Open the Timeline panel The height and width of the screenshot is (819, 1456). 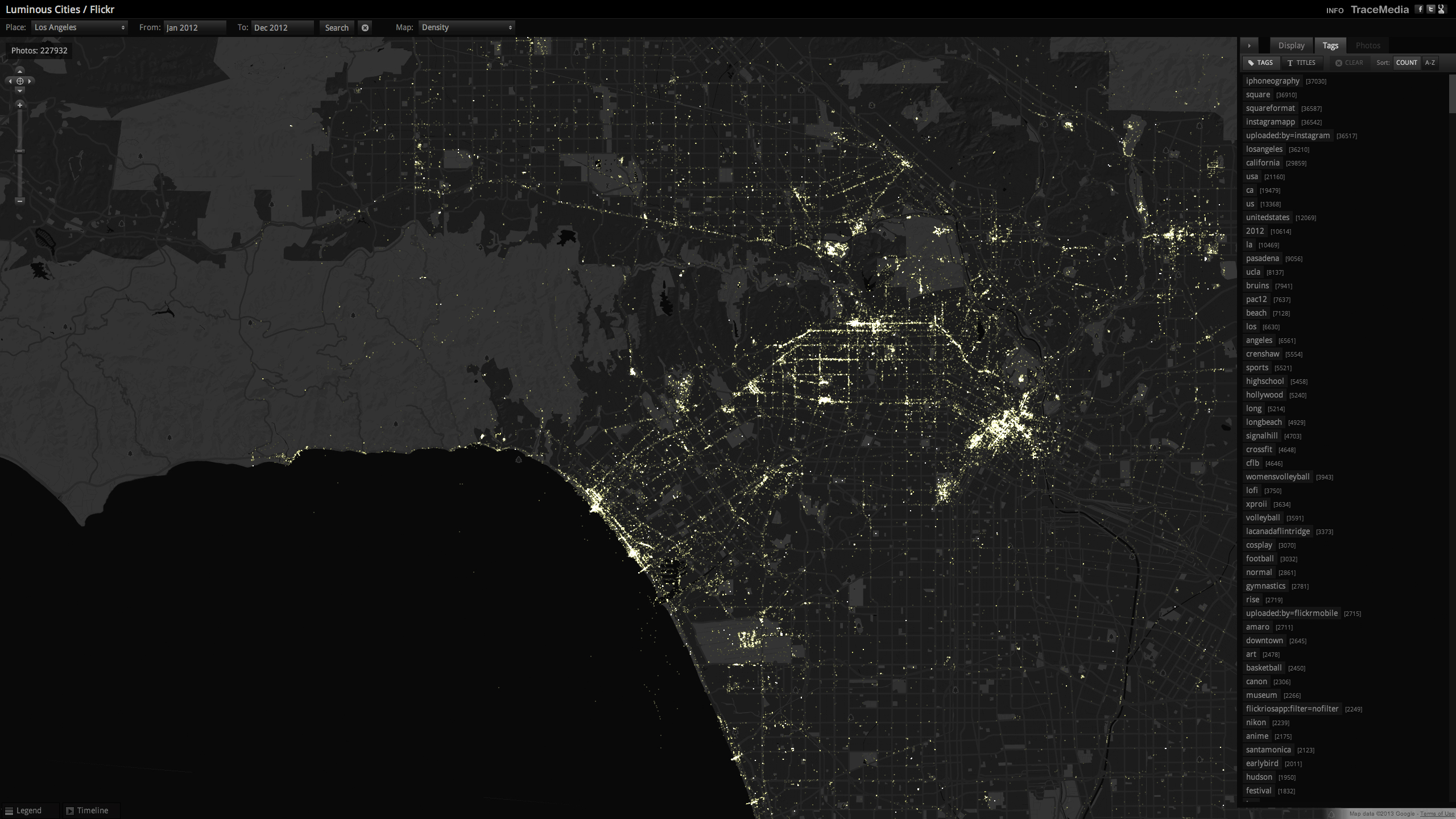87,810
